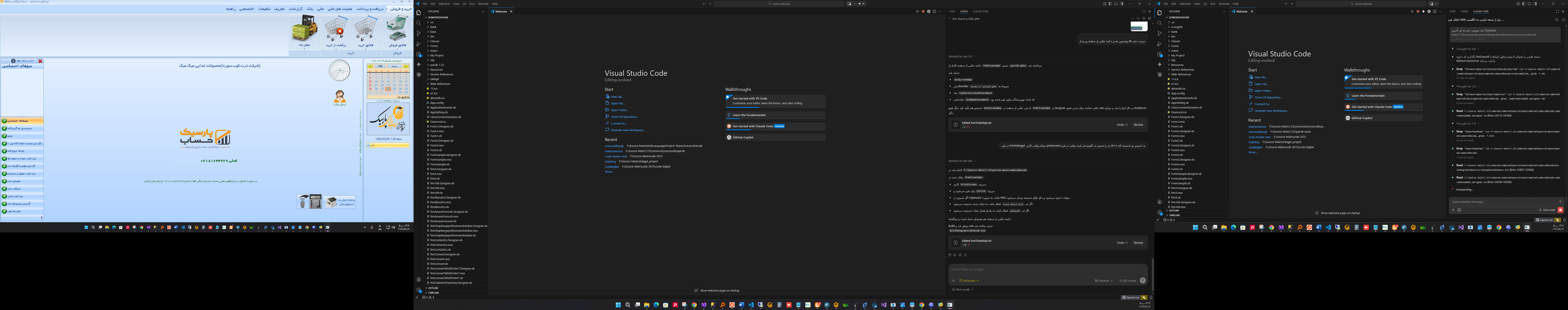Click Review beside the lower 'Edited frmTicketGpt.vb'
This screenshot has height=310, width=1568.
pyautogui.click(x=1138, y=243)
